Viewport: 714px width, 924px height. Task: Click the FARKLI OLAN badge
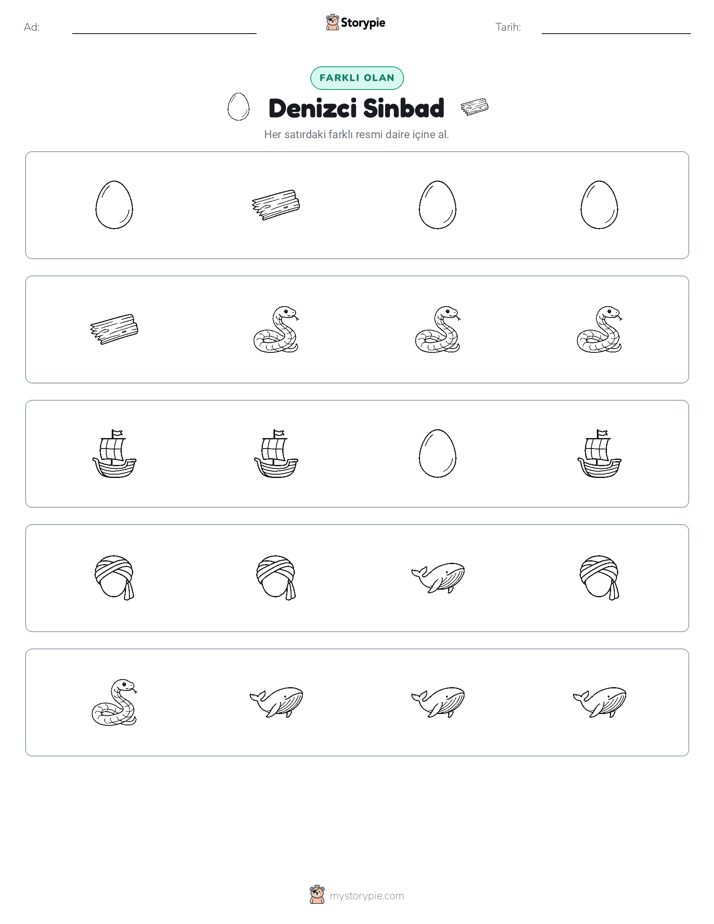(x=357, y=78)
